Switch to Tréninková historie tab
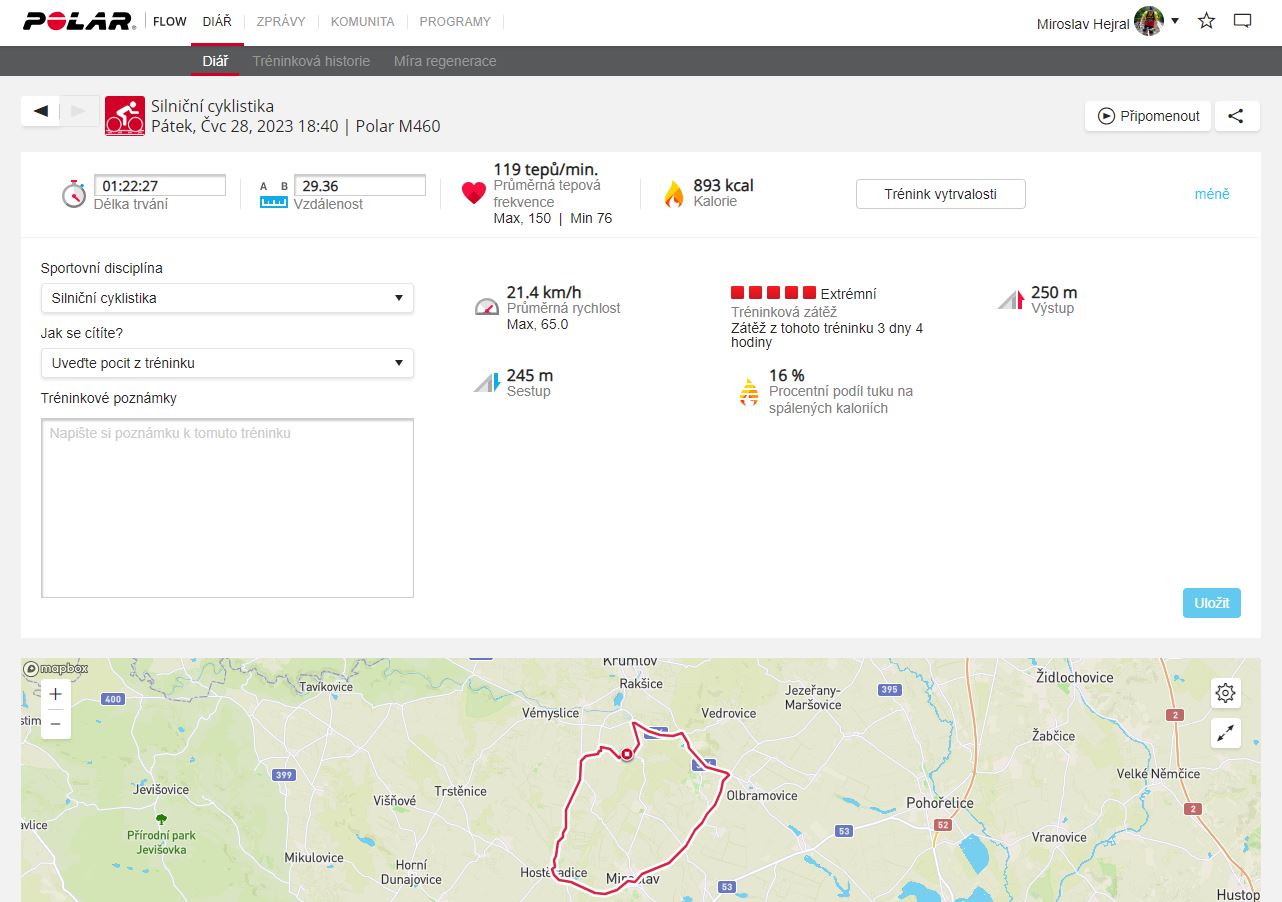This screenshot has width=1282, height=902. 311,61
